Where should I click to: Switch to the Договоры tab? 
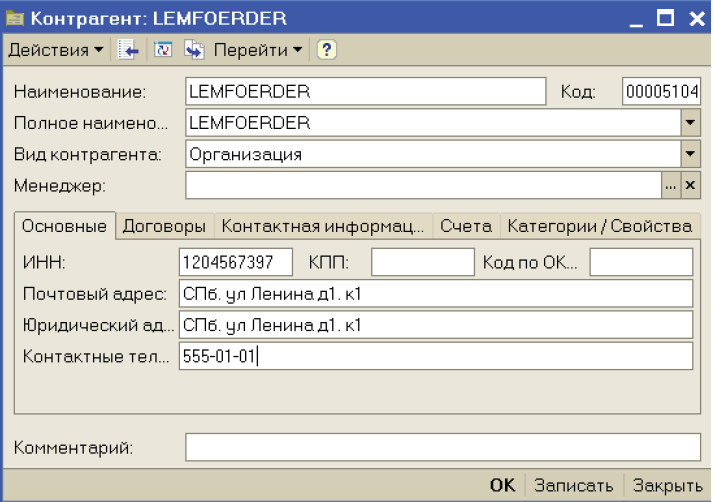164,226
